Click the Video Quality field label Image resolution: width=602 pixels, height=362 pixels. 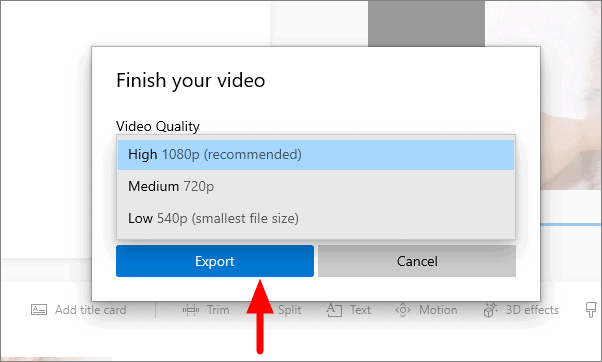pyautogui.click(x=158, y=126)
